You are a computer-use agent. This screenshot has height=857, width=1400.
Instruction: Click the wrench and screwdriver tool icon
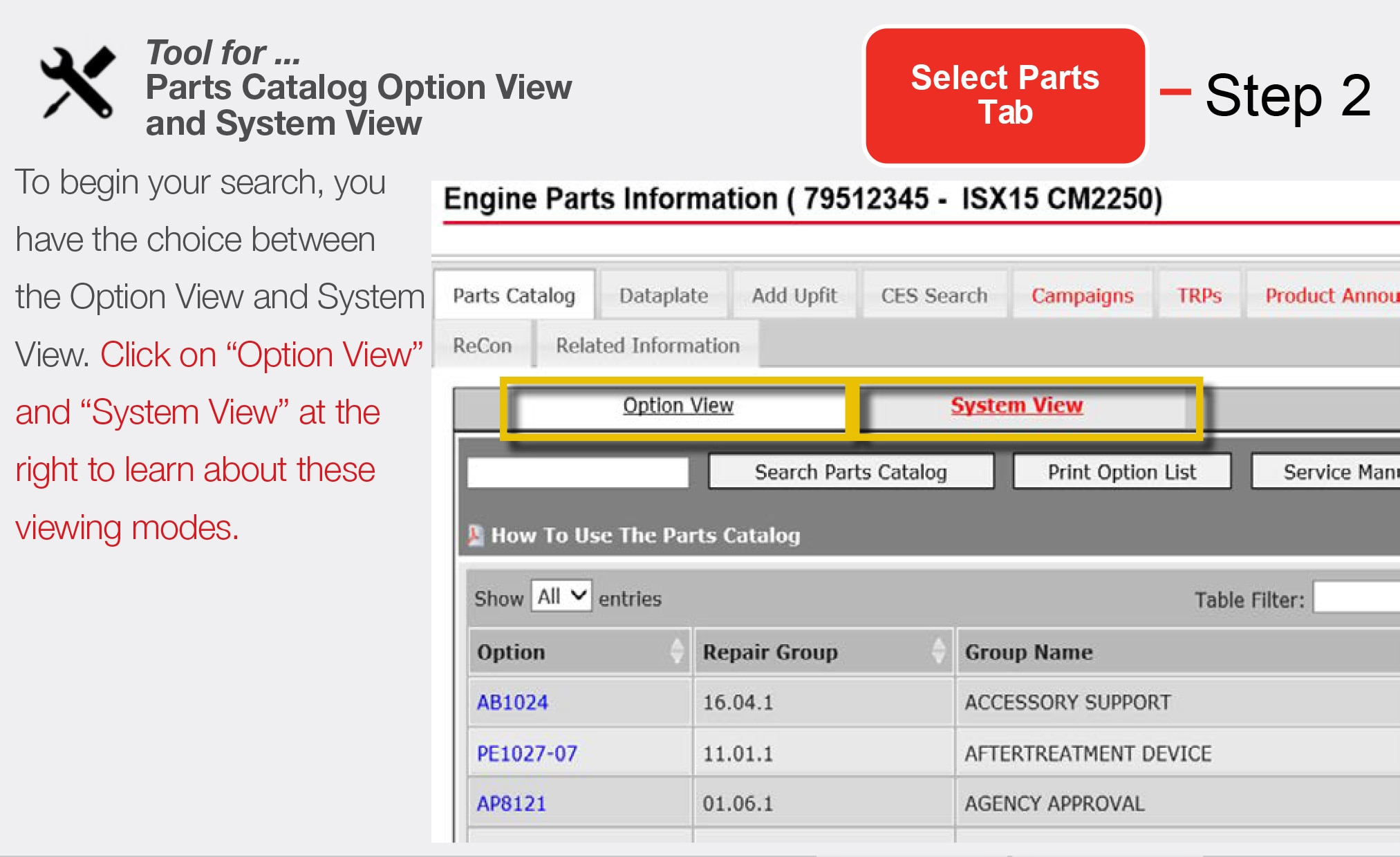tap(77, 82)
